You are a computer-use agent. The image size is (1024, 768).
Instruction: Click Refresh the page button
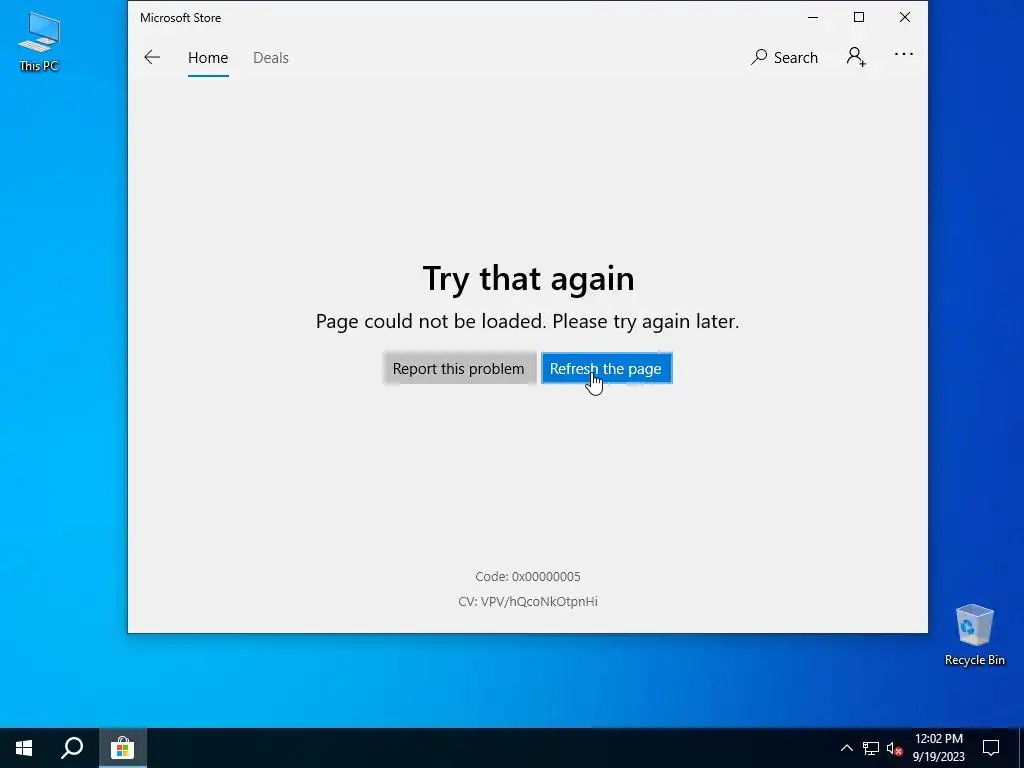(x=606, y=368)
